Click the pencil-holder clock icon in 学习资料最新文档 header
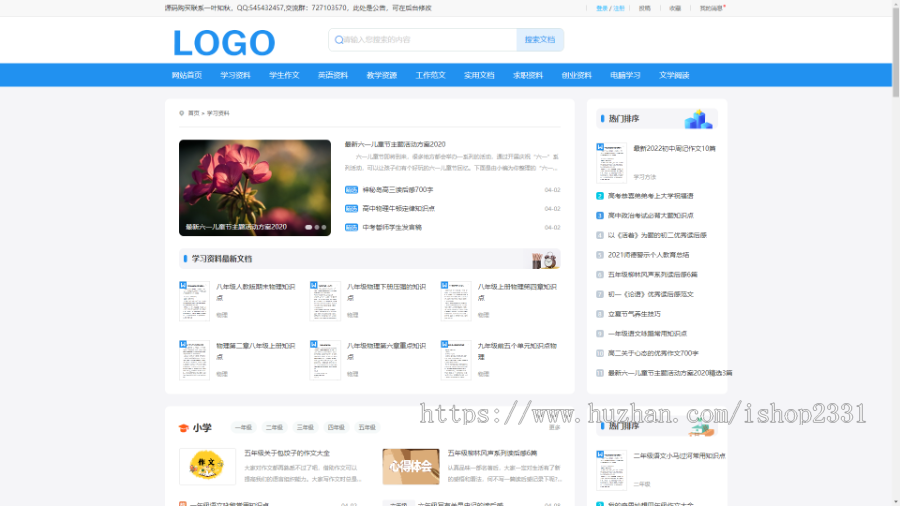The width and height of the screenshot is (900, 506). [545, 260]
